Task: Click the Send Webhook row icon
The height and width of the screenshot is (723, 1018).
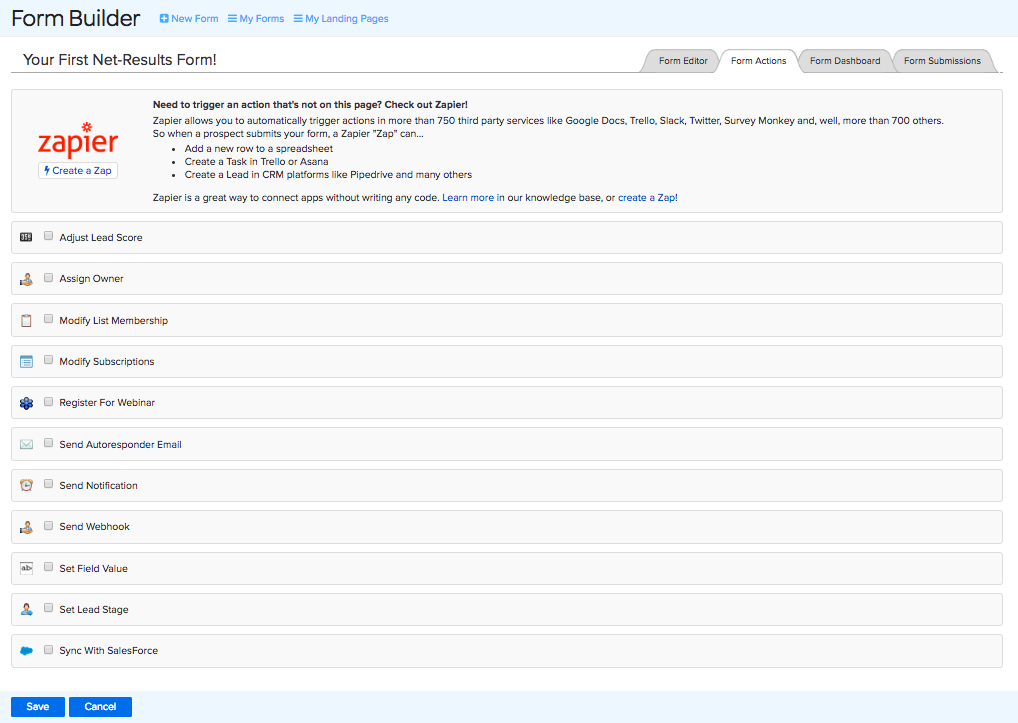Action: pos(26,527)
